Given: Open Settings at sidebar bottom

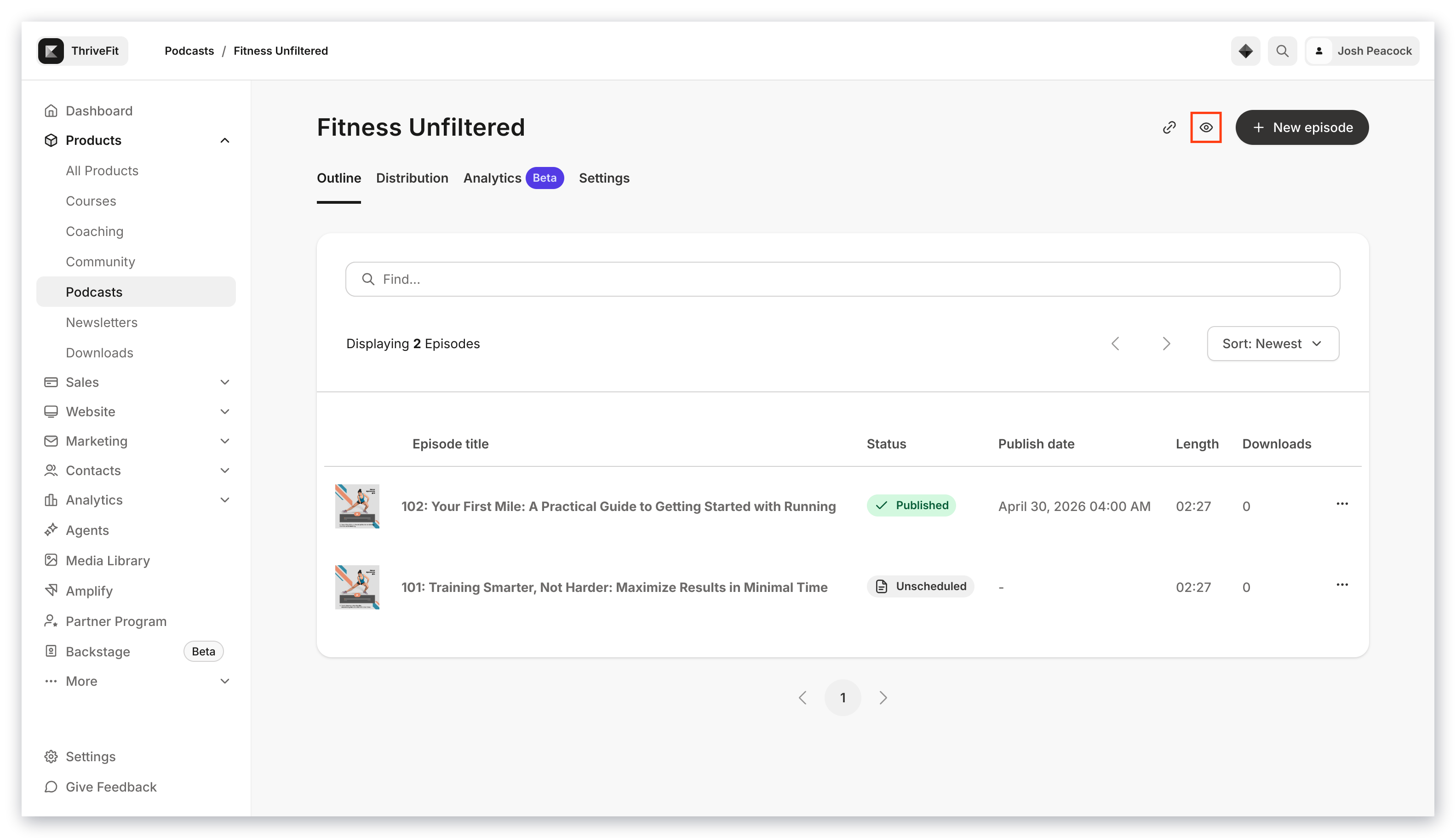Looking at the screenshot, I should [x=90, y=756].
